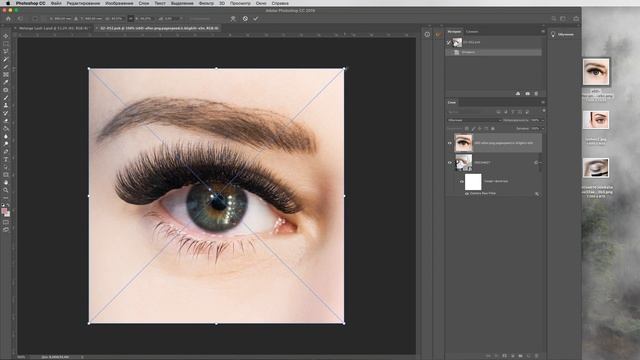Screen dimensions: 640x360
Task: Open the Layers panel flyout menu
Action: point(542,102)
